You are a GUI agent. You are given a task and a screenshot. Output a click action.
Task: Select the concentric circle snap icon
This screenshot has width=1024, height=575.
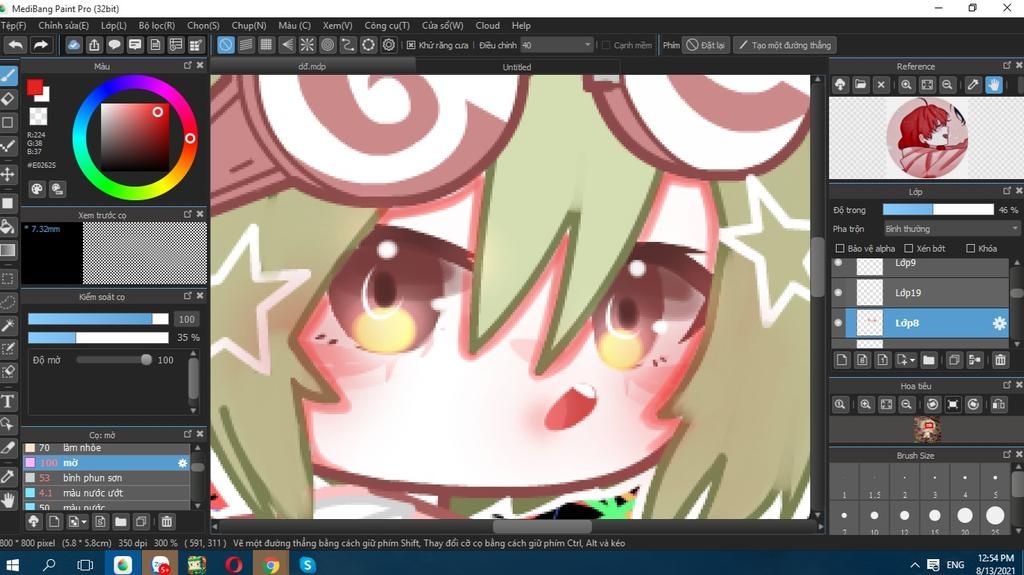coord(327,45)
